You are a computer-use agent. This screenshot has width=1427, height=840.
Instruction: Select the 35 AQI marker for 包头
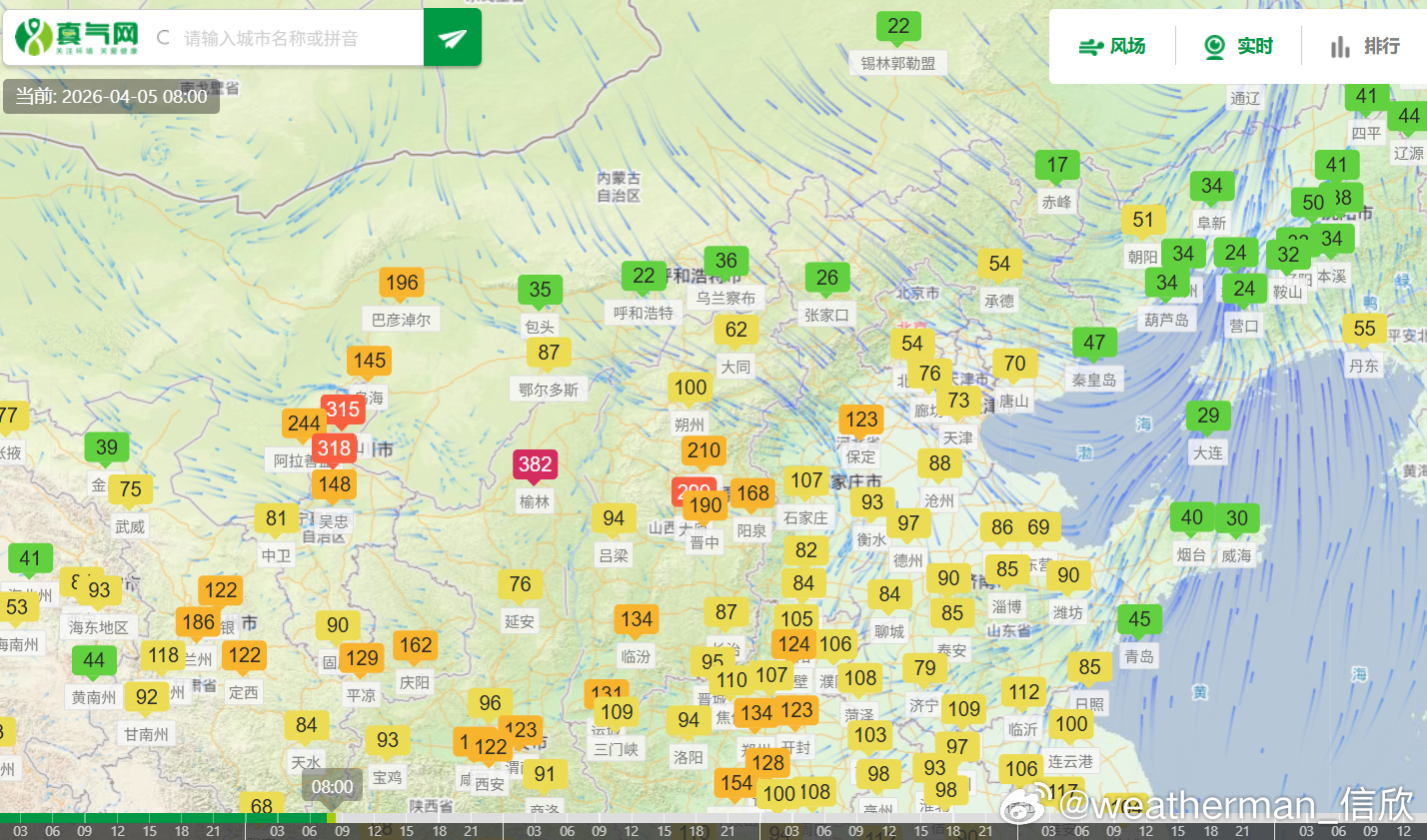tap(540, 291)
